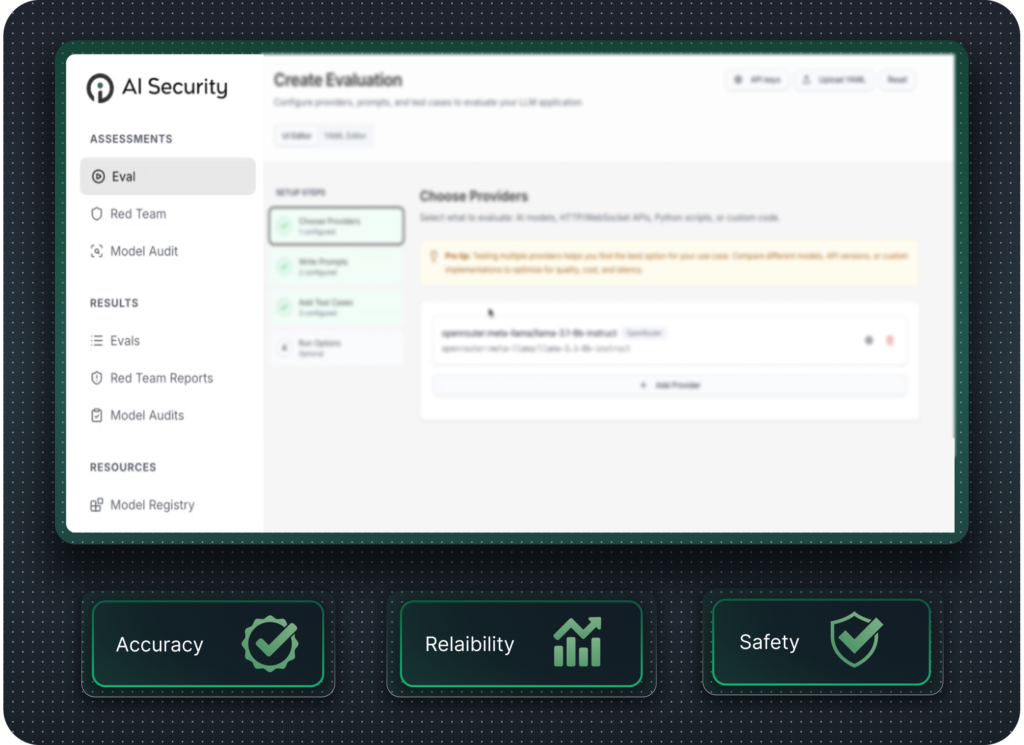This screenshot has width=1024, height=745.
Task: Switch to the YAML Editor tab
Action: (347, 136)
